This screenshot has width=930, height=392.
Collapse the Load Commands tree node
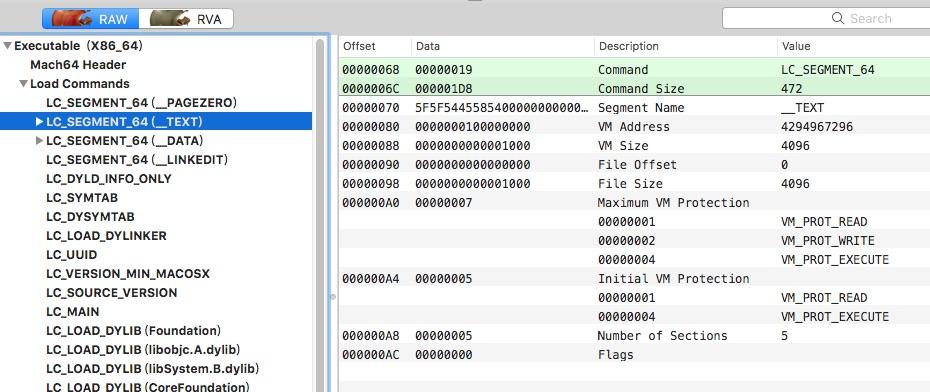coord(23,84)
